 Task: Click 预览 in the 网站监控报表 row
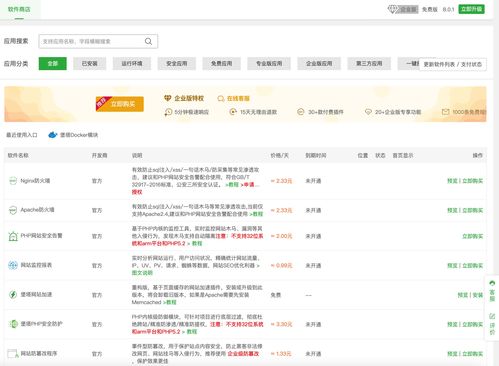[x=452, y=265]
